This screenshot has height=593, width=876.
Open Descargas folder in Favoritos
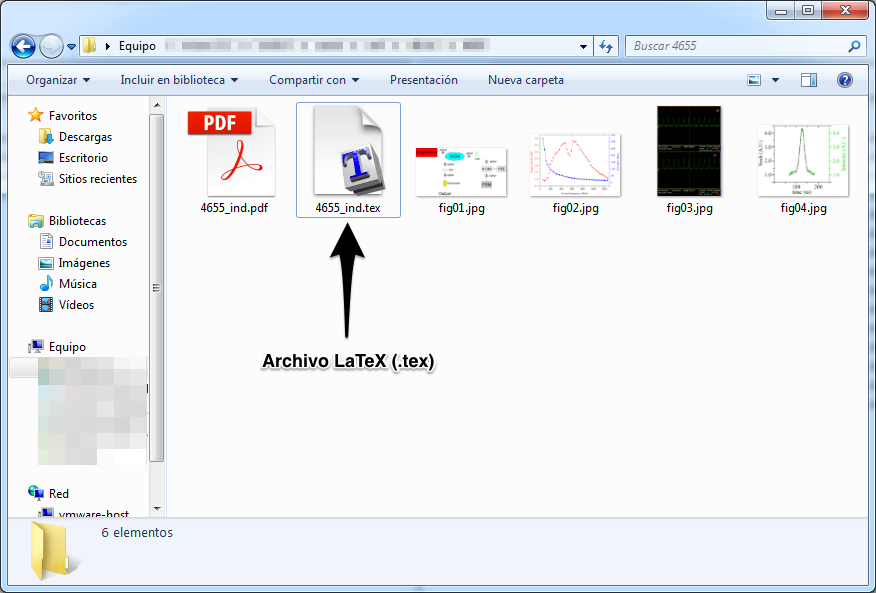pos(85,137)
